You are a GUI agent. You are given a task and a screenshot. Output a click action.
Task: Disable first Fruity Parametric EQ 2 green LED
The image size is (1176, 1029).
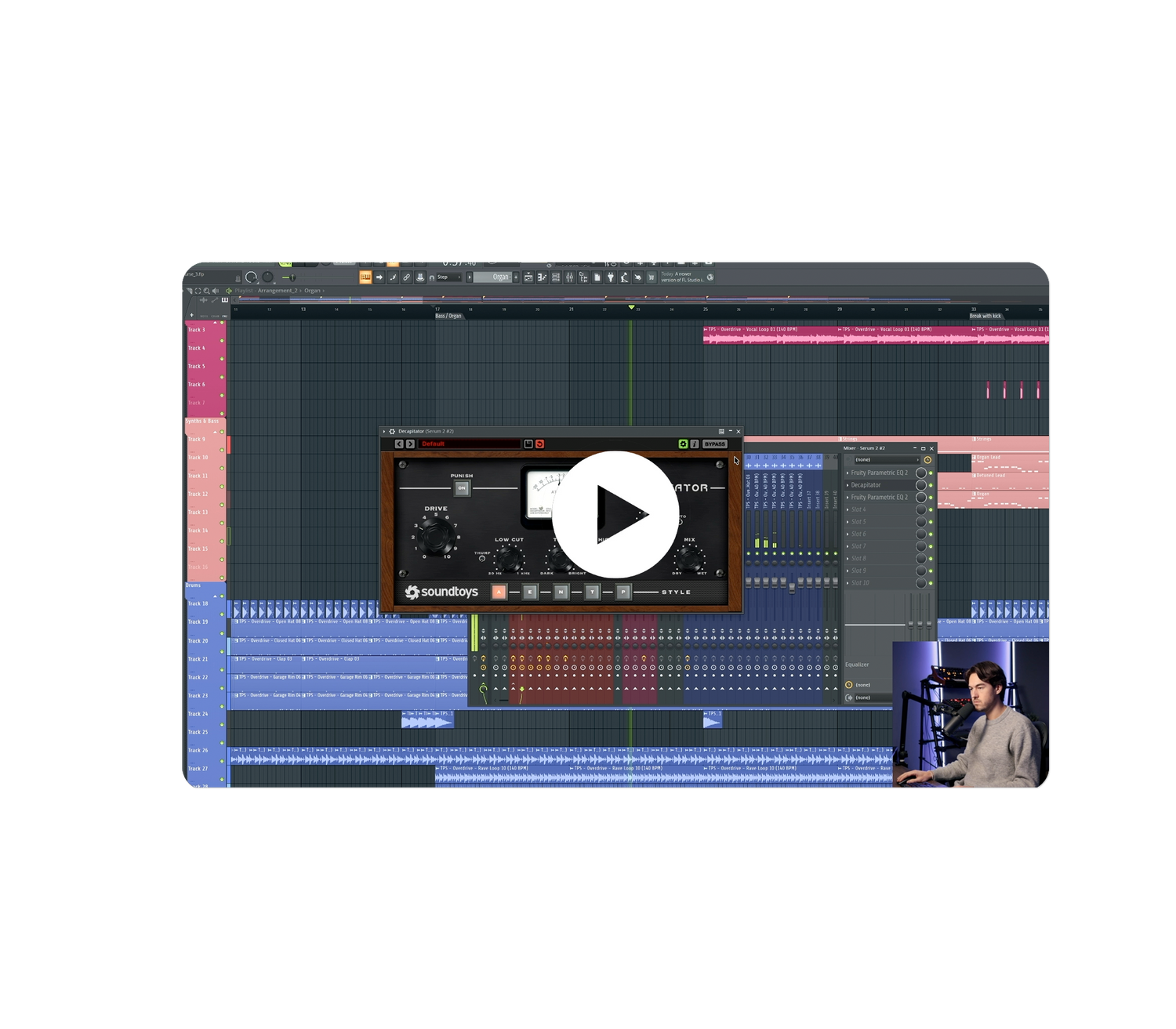point(931,473)
